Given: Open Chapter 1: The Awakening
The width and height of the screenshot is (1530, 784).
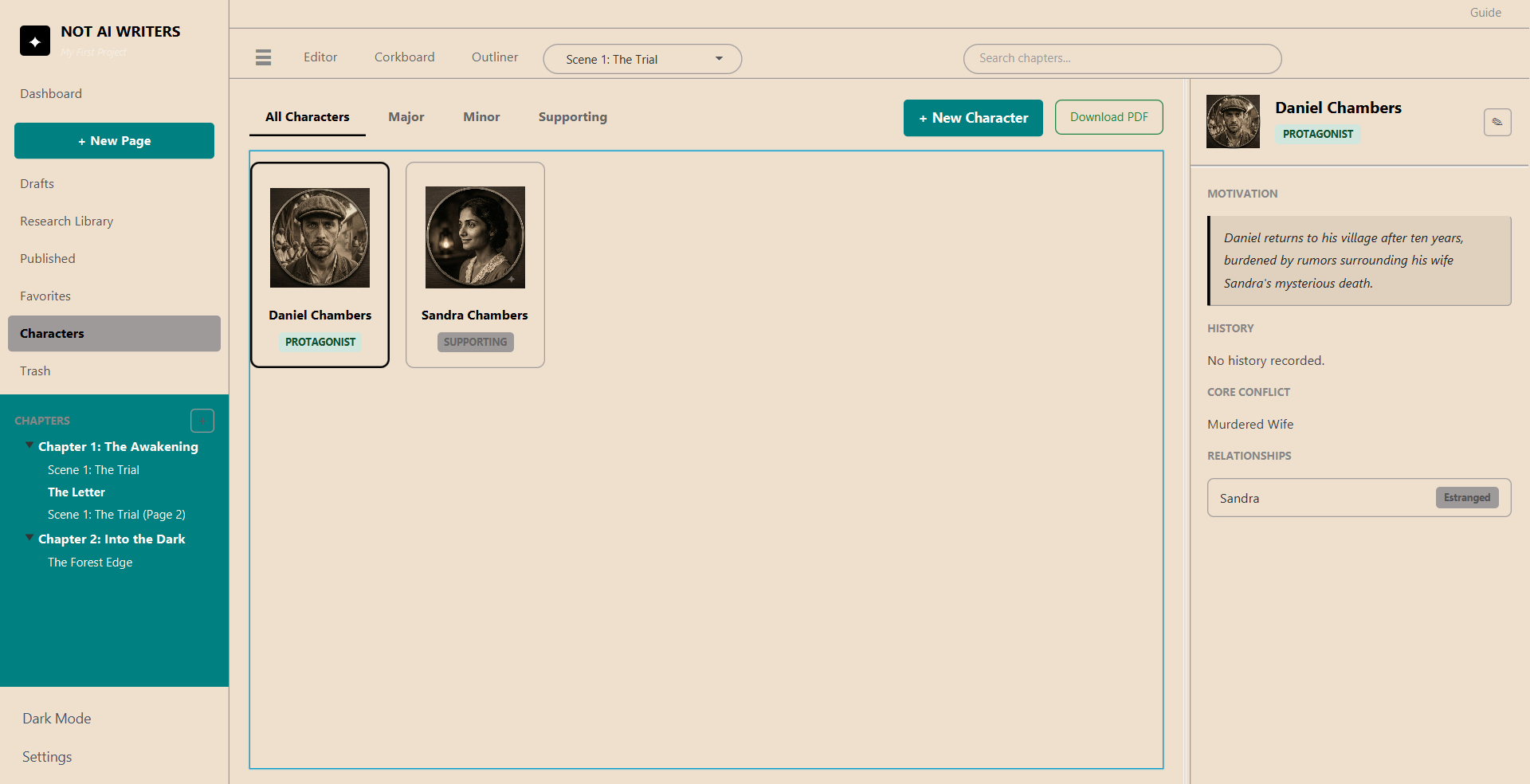Looking at the screenshot, I should pyautogui.click(x=118, y=447).
